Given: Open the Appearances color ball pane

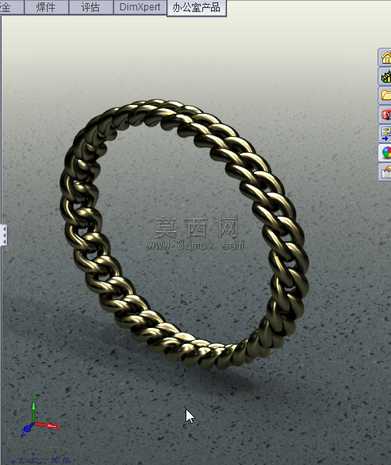Looking at the screenshot, I should (x=385, y=152).
